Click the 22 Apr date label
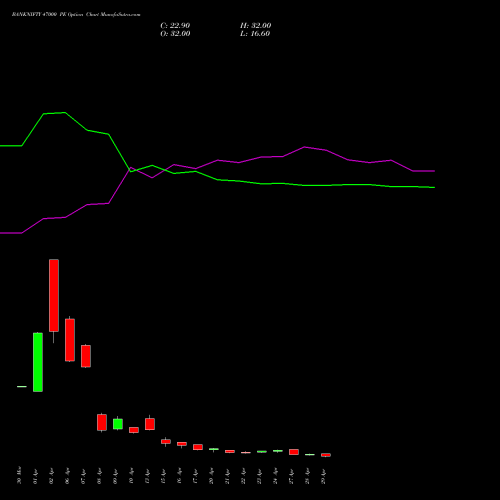500x500 pixels. (243, 476)
